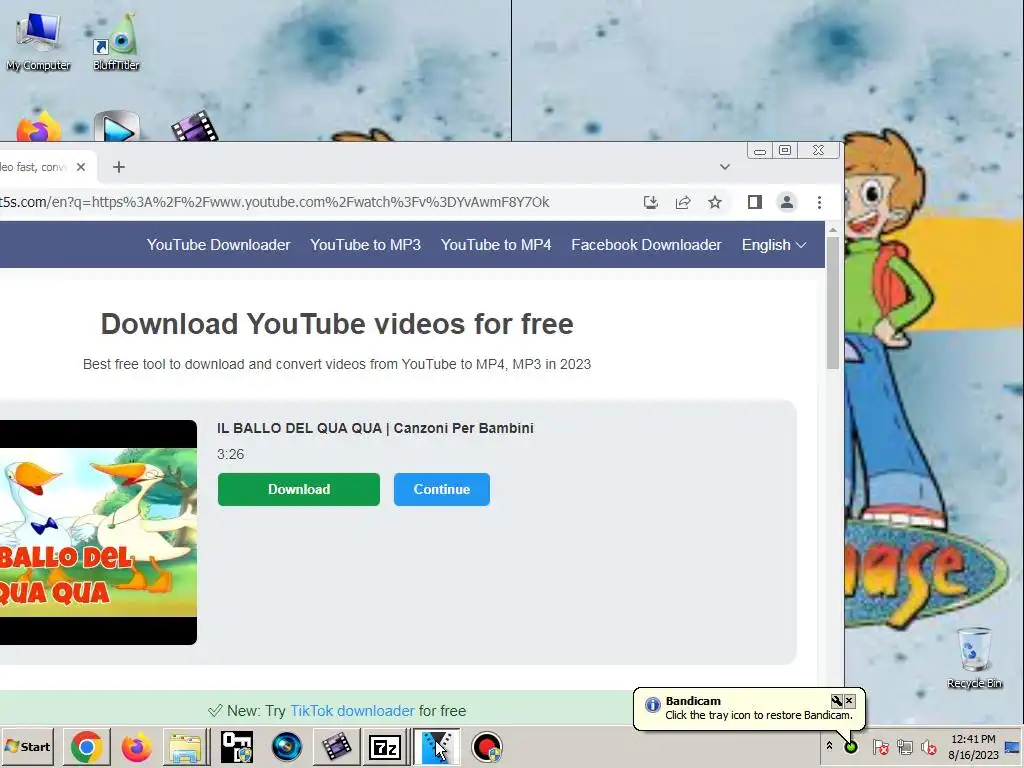1024x768 pixels.
Task: Close the current browser tab
Action: click(81, 167)
